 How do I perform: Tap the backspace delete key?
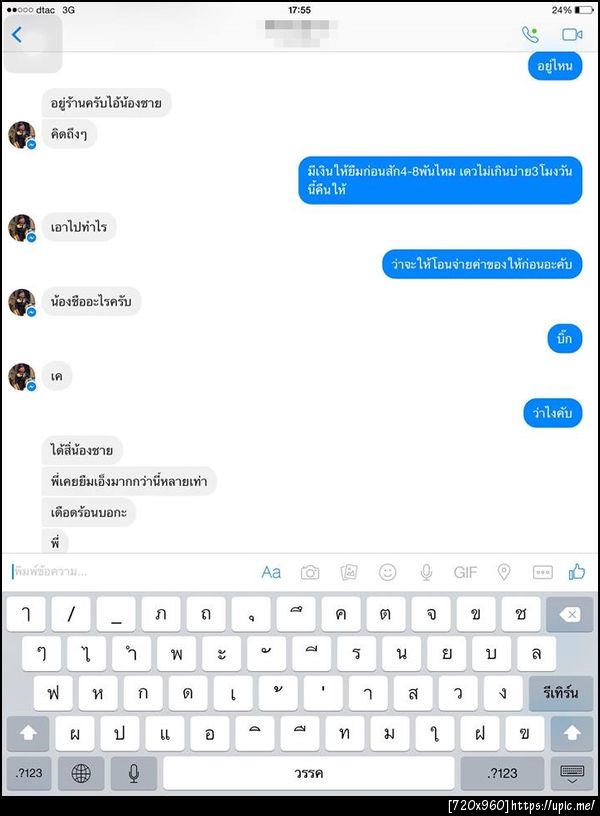(x=570, y=615)
